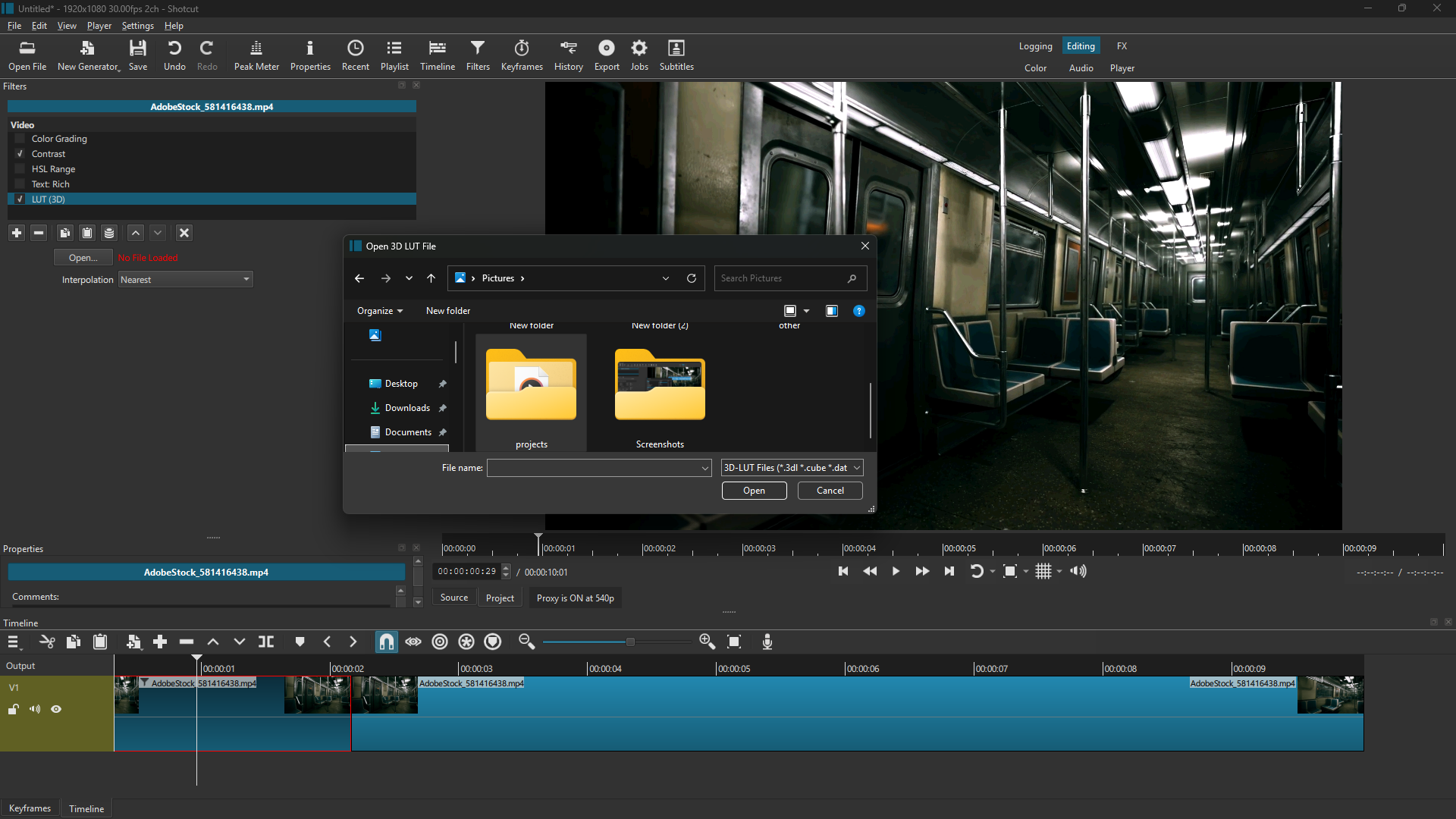Toggle timeline snapping magnet

[x=387, y=642]
